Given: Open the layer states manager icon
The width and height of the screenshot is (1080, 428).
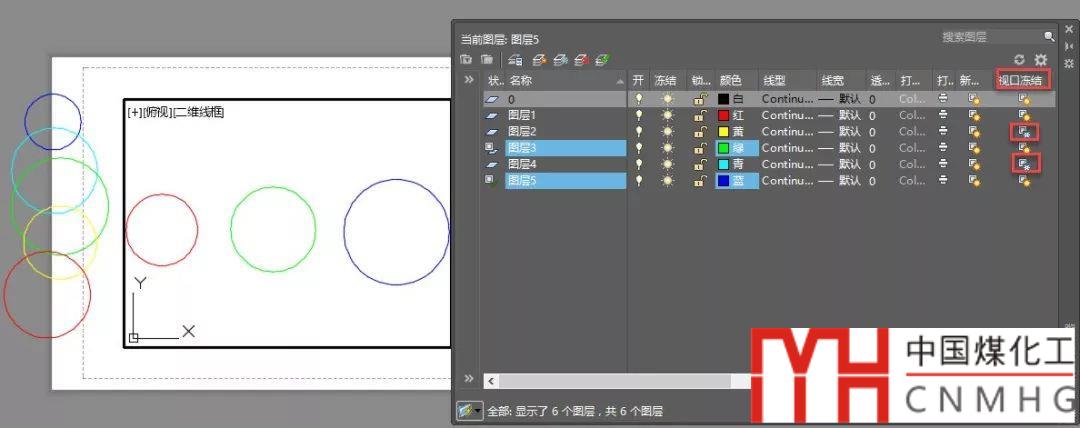Looking at the screenshot, I should (515, 60).
